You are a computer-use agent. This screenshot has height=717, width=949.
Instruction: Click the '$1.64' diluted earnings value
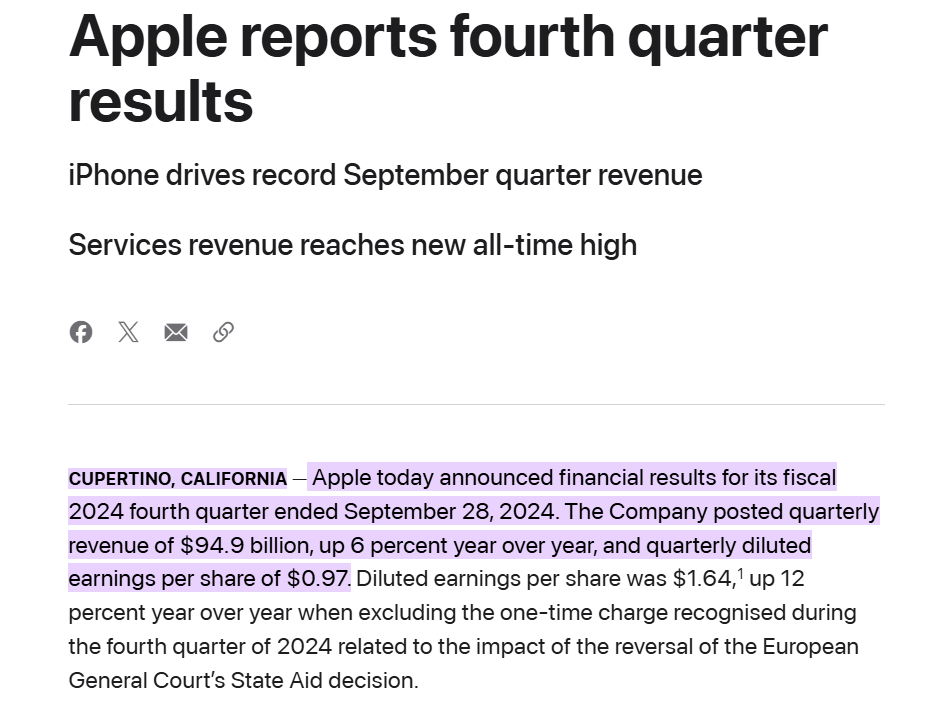[x=704, y=578]
